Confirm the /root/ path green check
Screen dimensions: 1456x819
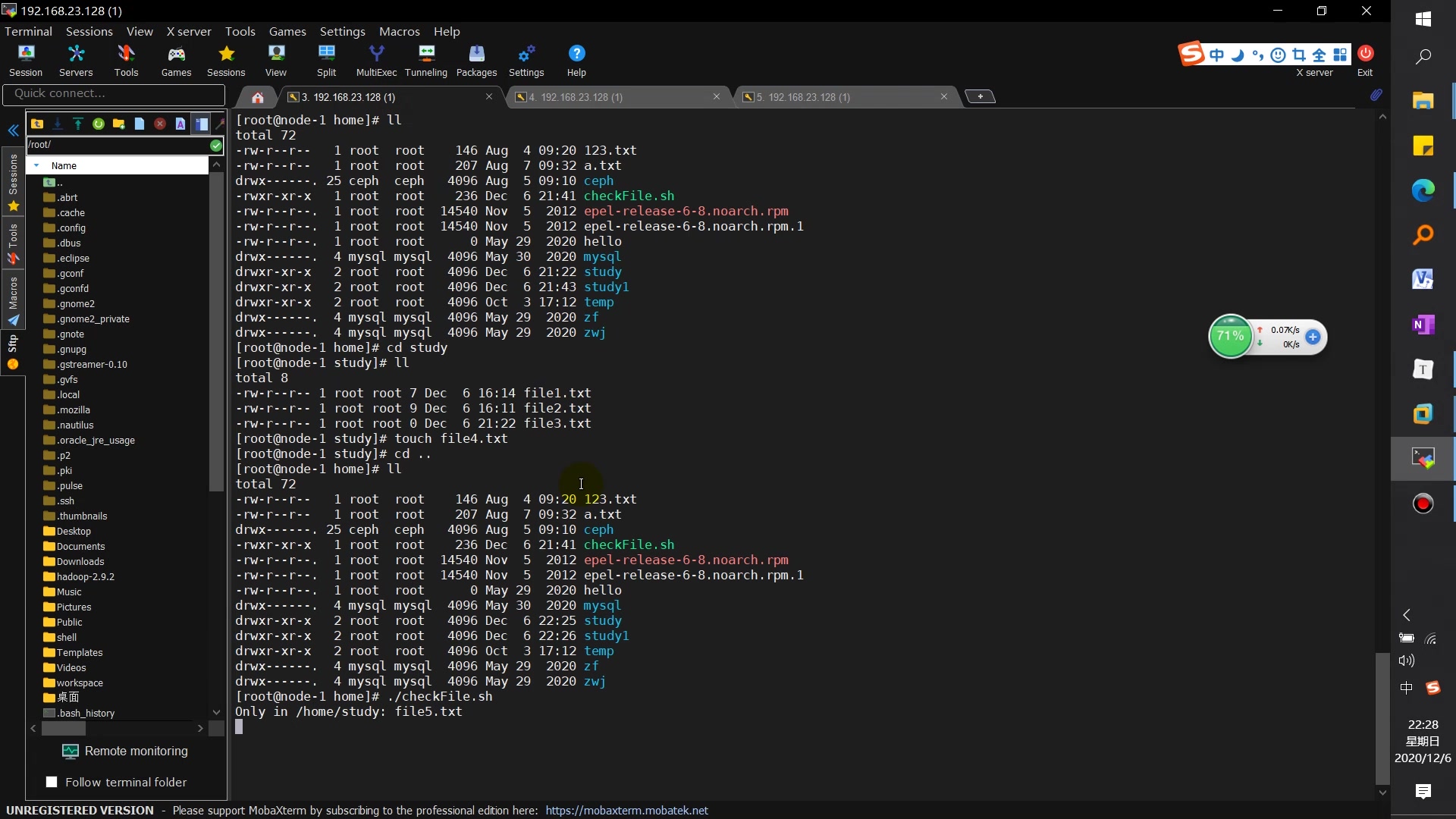pyautogui.click(x=216, y=145)
